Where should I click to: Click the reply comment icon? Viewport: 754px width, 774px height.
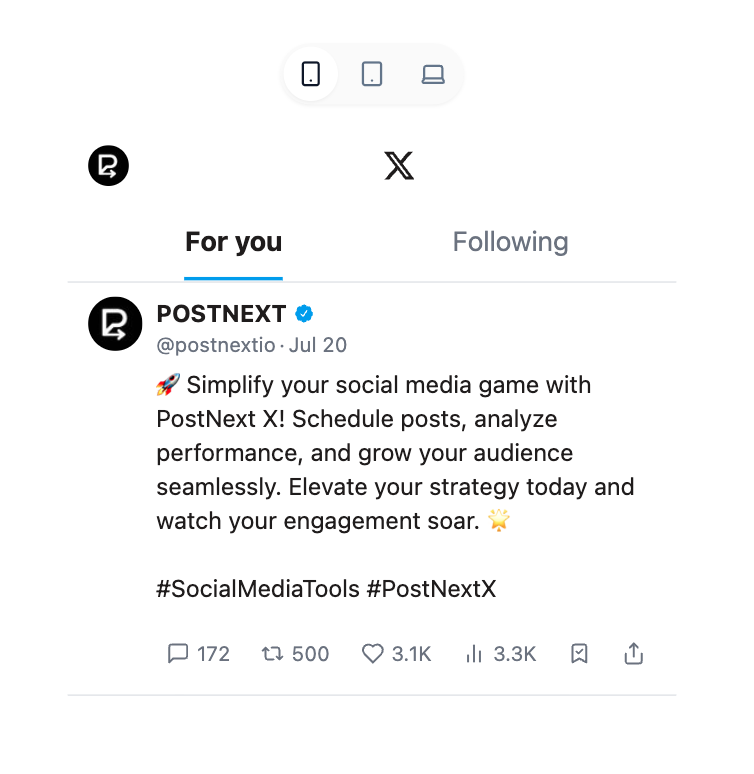pyautogui.click(x=178, y=654)
